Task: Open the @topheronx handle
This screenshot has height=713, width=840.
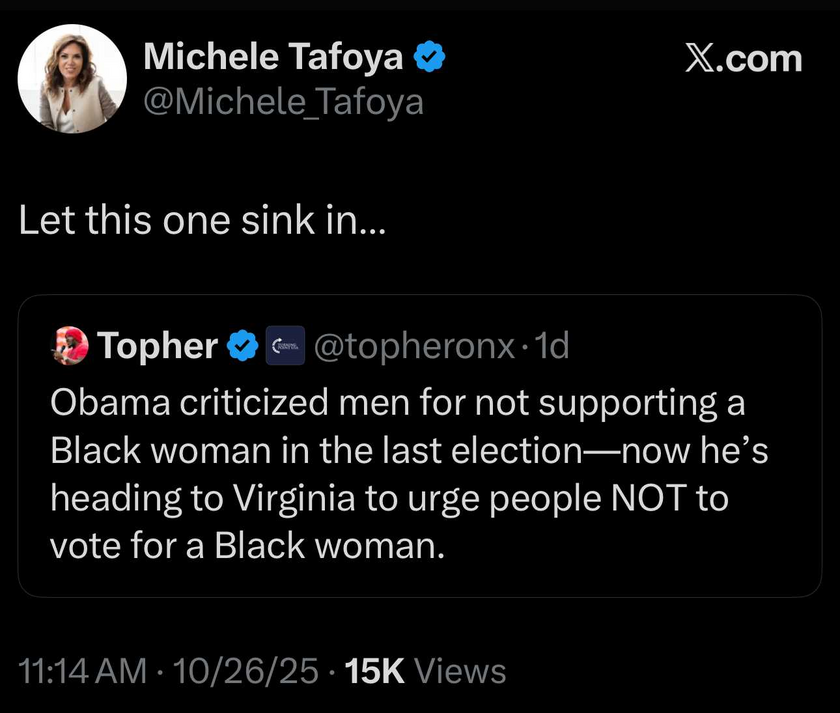Action: [x=415, y=346]
